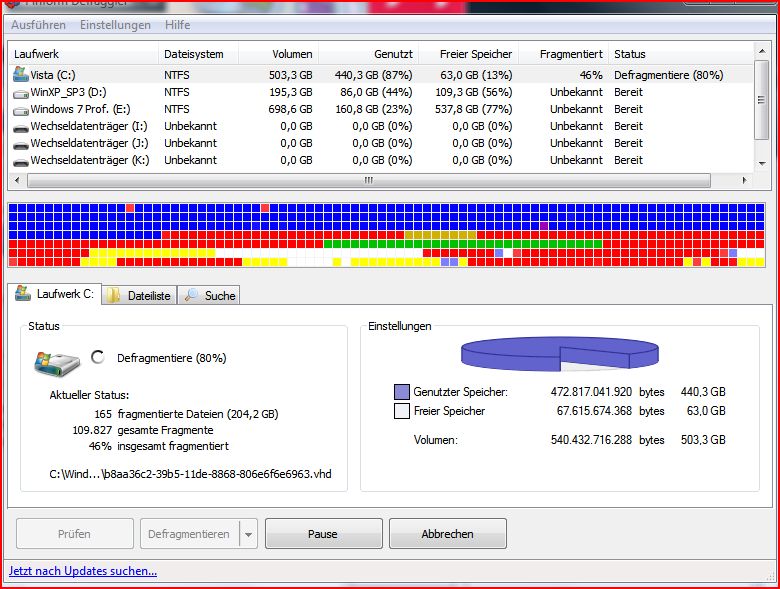This screenshot has width=780, height=589.
Task: Click the magnifier icon on Suche tab
Action: (x=191, y=295)
